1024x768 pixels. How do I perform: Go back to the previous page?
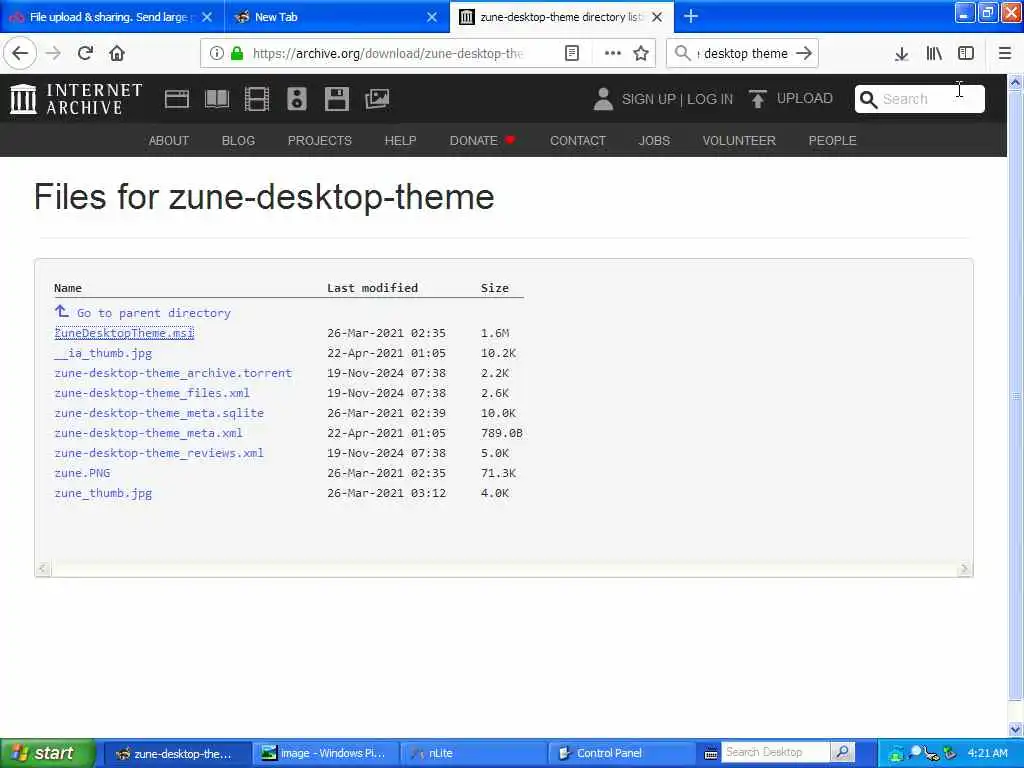pyautogui.click(x=20, y=54)
